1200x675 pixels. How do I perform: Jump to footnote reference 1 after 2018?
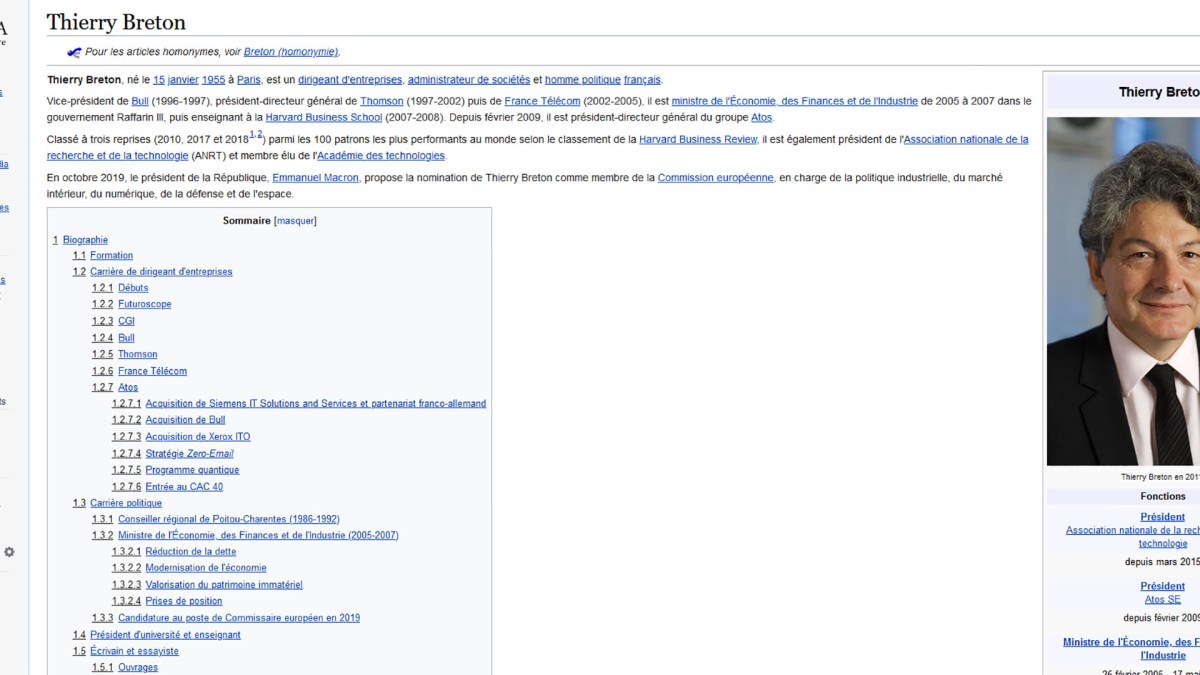(x=252, y=134)
